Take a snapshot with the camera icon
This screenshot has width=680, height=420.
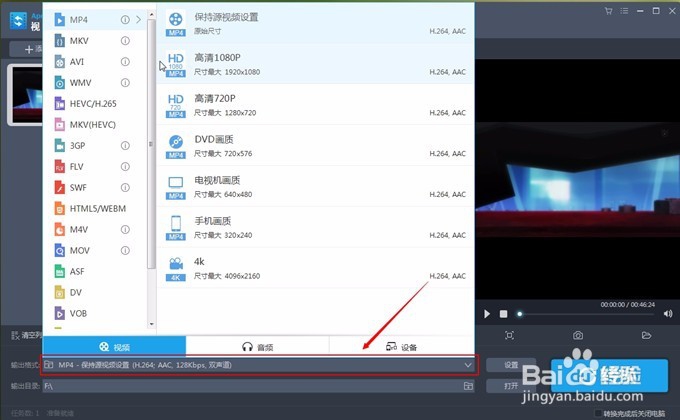578,335
